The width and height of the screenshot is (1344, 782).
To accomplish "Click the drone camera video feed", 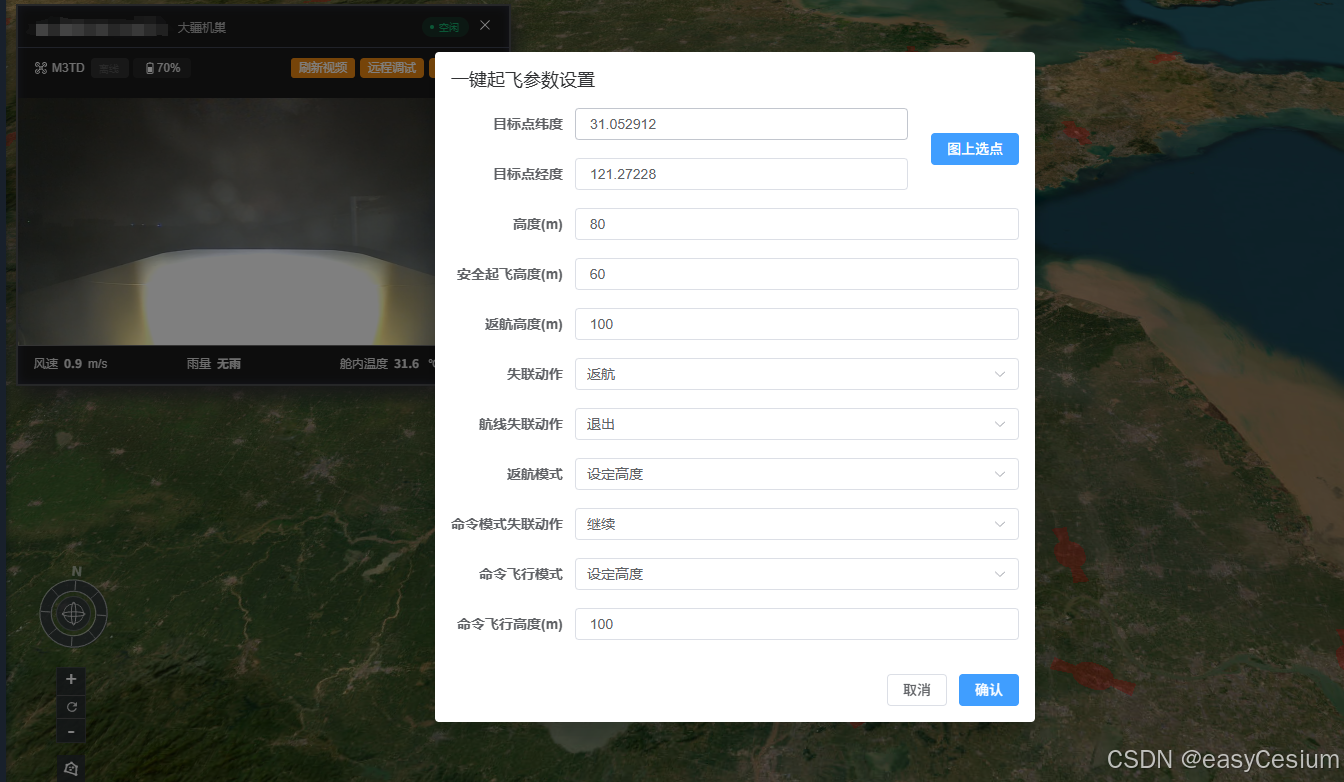I will tap(227, 221).
